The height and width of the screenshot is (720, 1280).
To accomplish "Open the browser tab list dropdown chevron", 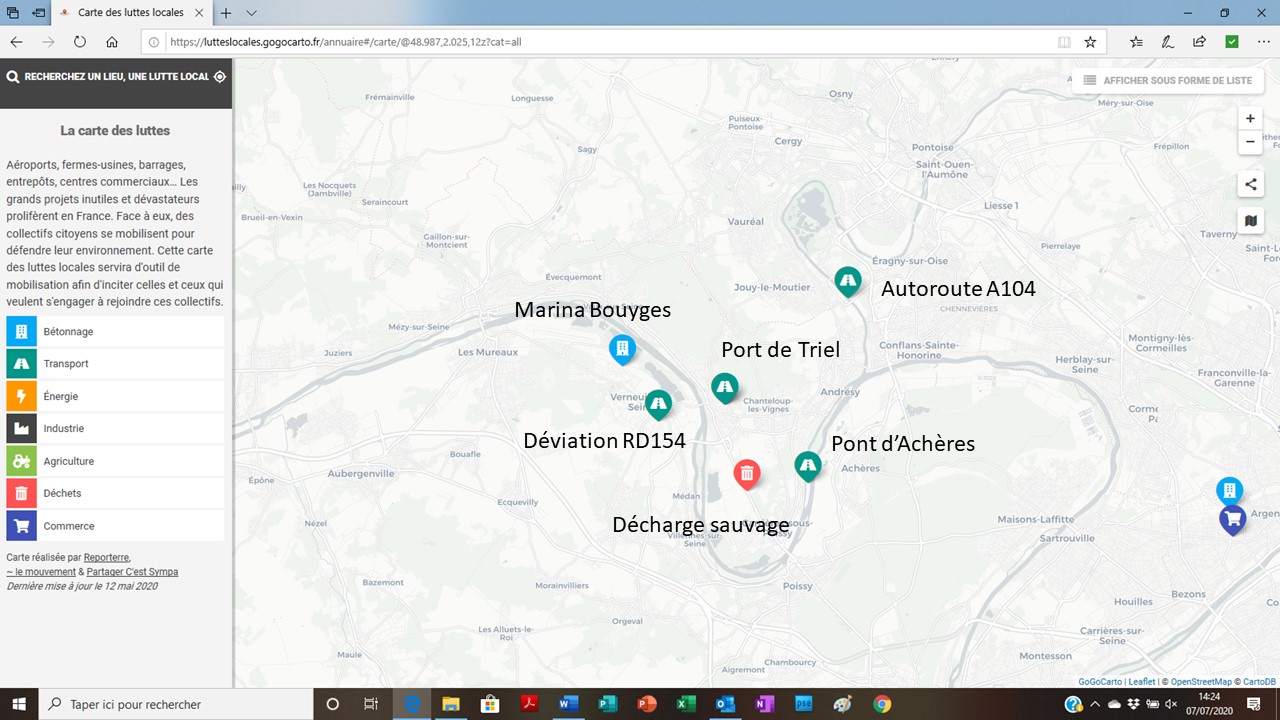I will click(x=252, y=13).
